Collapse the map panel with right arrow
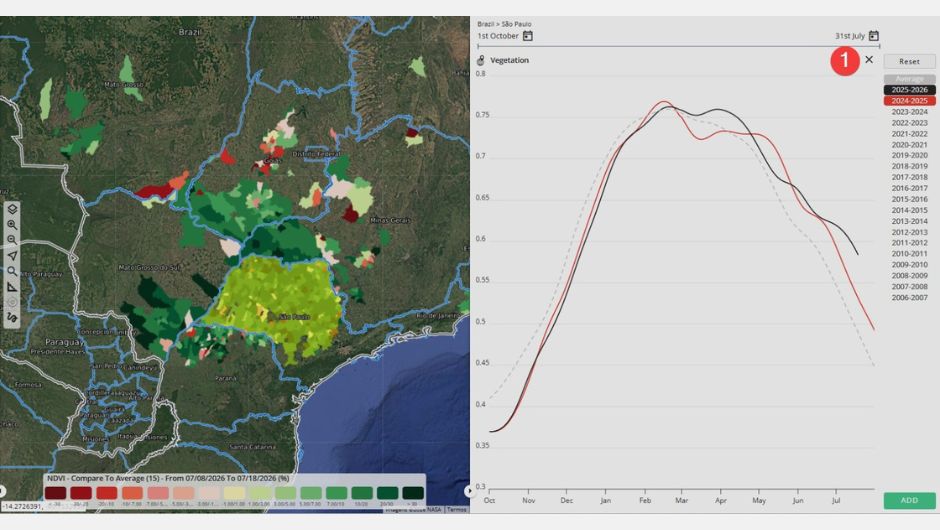This screenshot has width=940, height=530. coord(469,491)
